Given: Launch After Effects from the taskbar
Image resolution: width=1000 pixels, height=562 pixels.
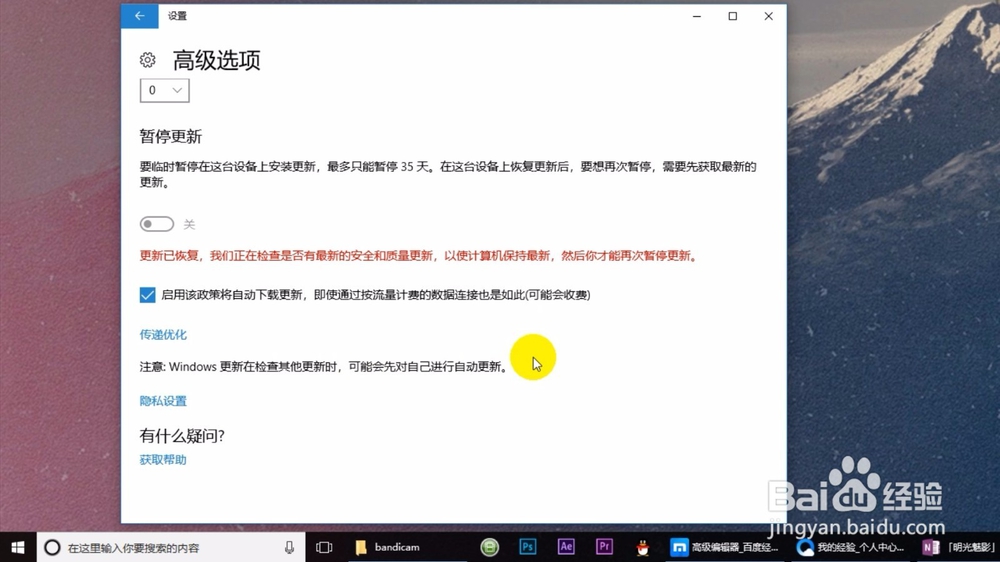Looking at the screenshot, I should pyautogui.click(x=566, y=547).
